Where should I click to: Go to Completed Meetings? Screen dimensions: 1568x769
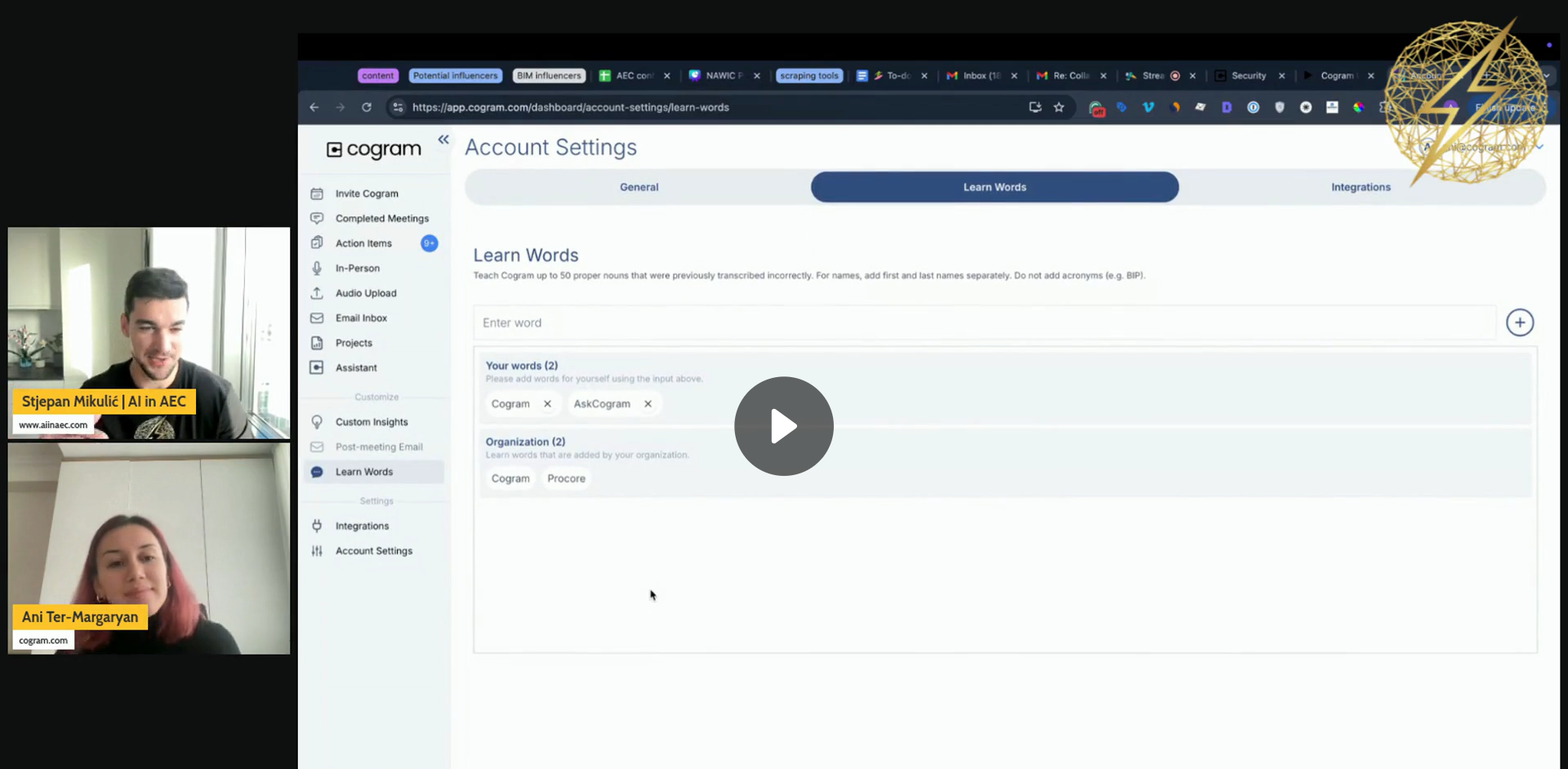coord(381,219)
